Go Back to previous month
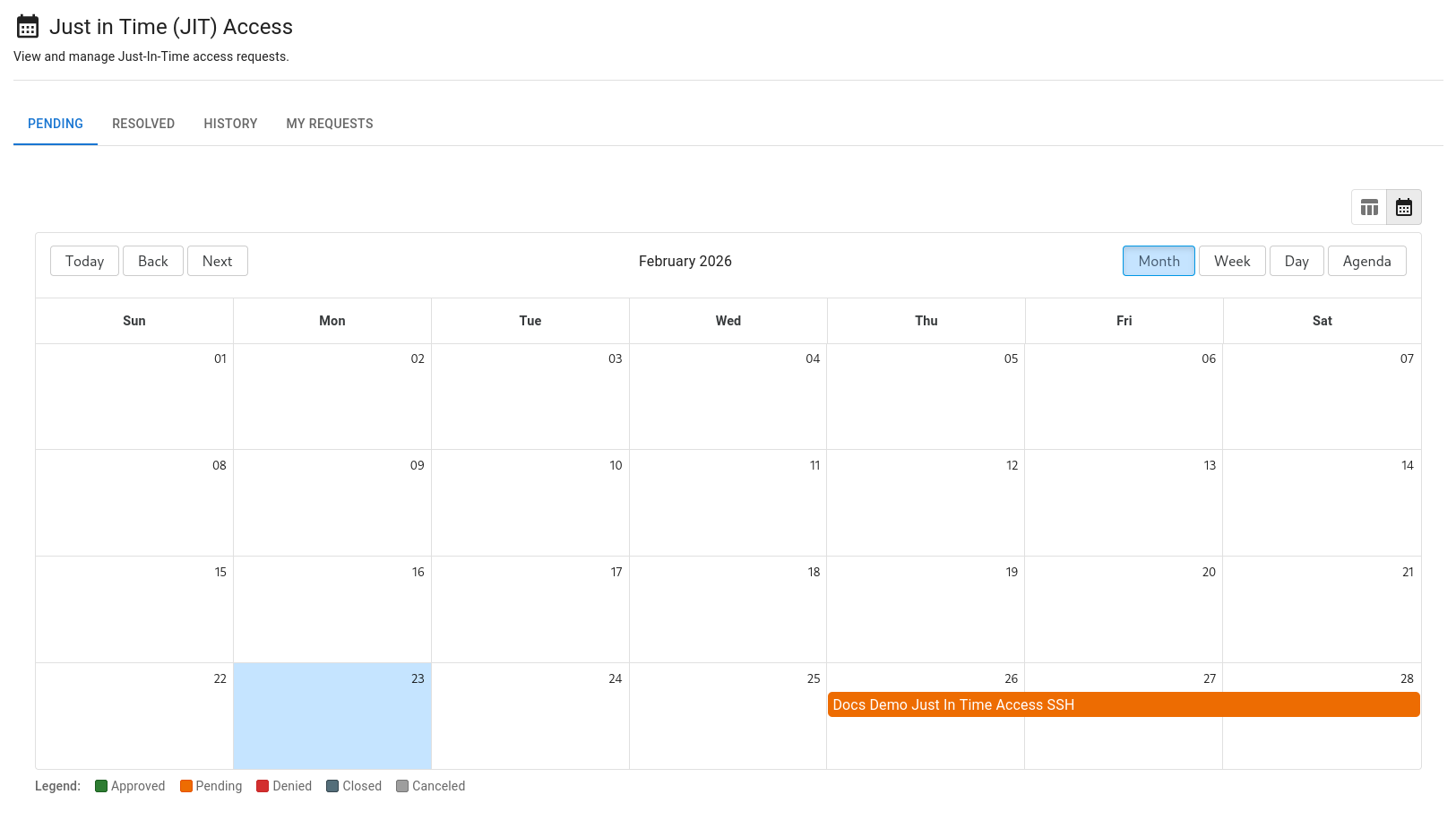The image size is (1456, 829). (153, 261)
